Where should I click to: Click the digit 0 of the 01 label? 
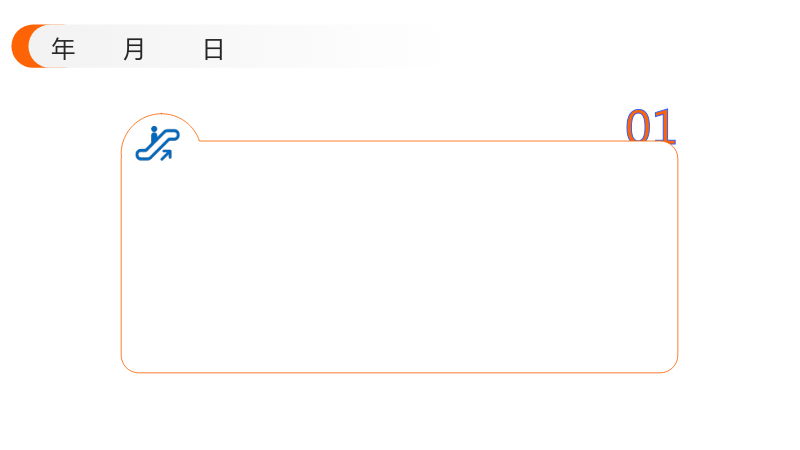point(638,126)
